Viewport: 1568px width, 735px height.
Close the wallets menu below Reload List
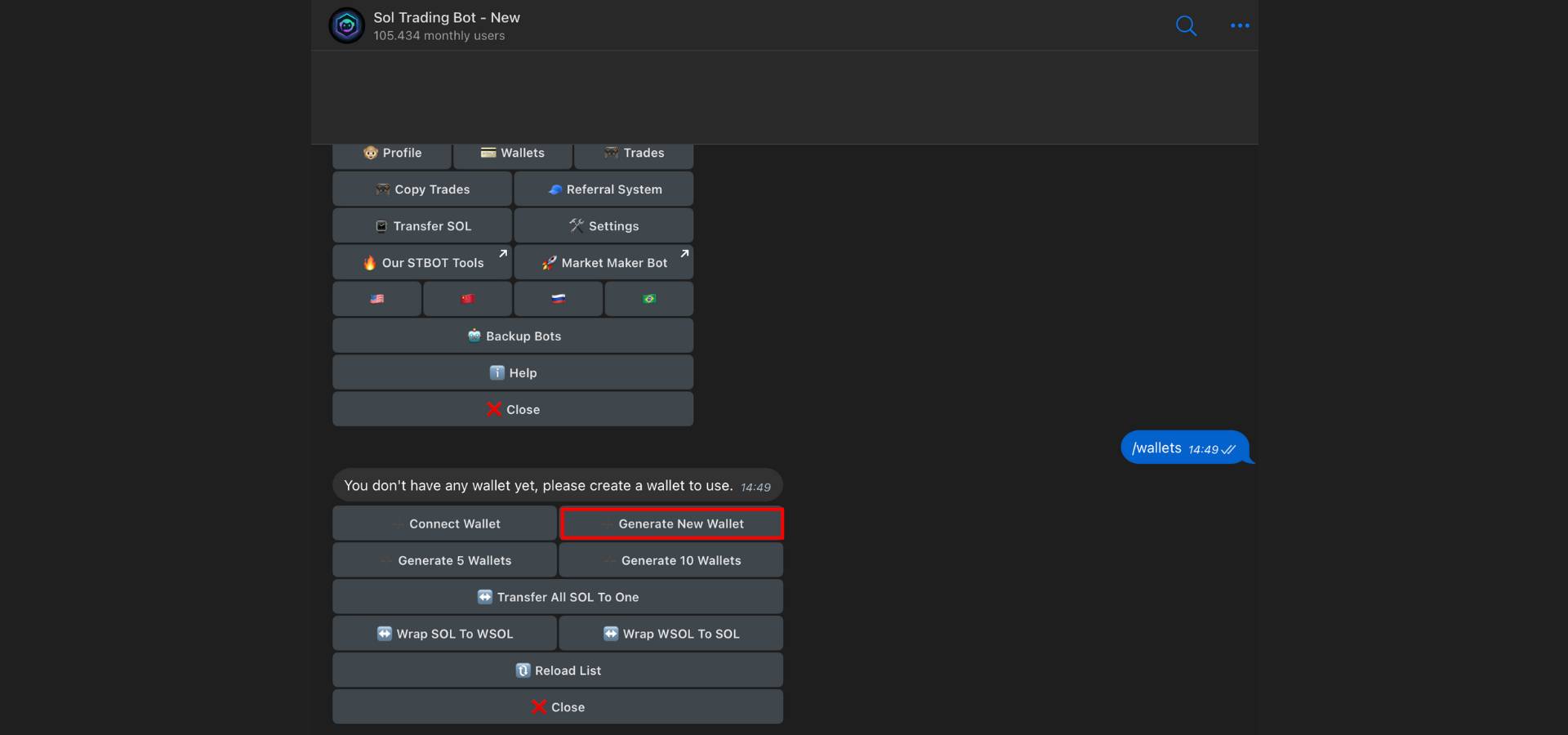click(x=558, y=707)
